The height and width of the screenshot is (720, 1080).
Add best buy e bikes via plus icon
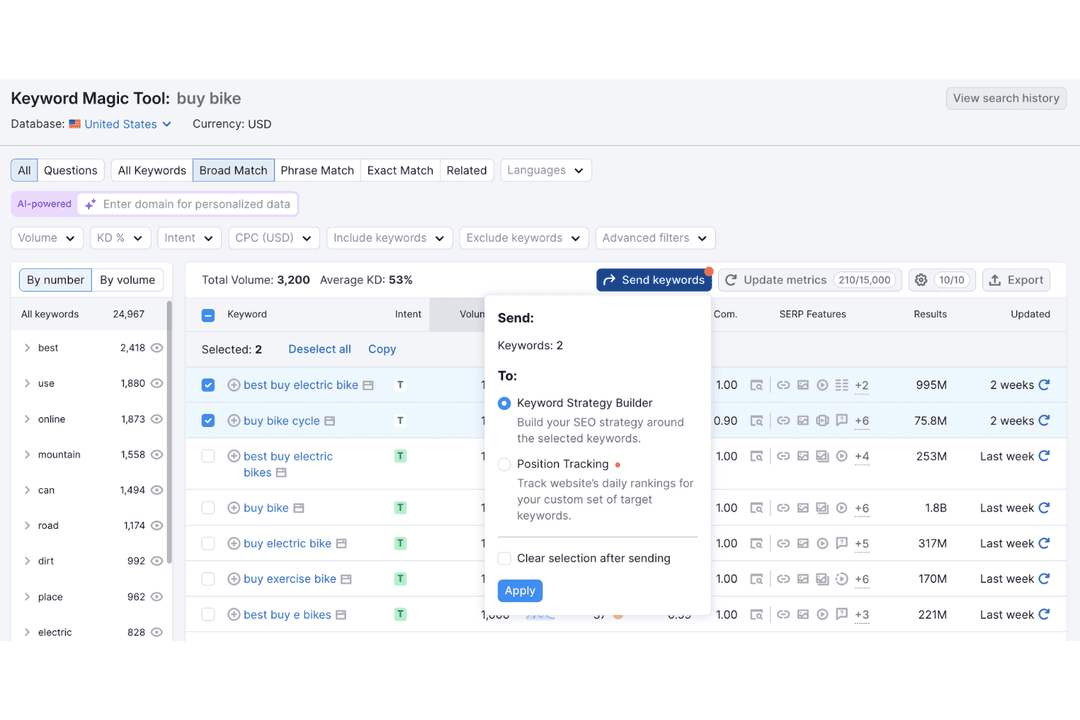[233, 615]
